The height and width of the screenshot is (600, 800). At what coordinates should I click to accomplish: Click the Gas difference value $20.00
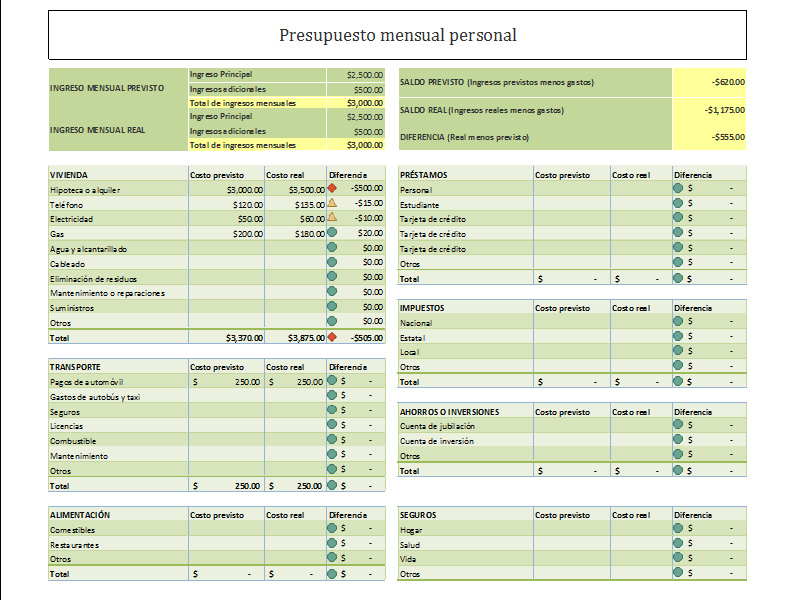click(x=370, y=233)
